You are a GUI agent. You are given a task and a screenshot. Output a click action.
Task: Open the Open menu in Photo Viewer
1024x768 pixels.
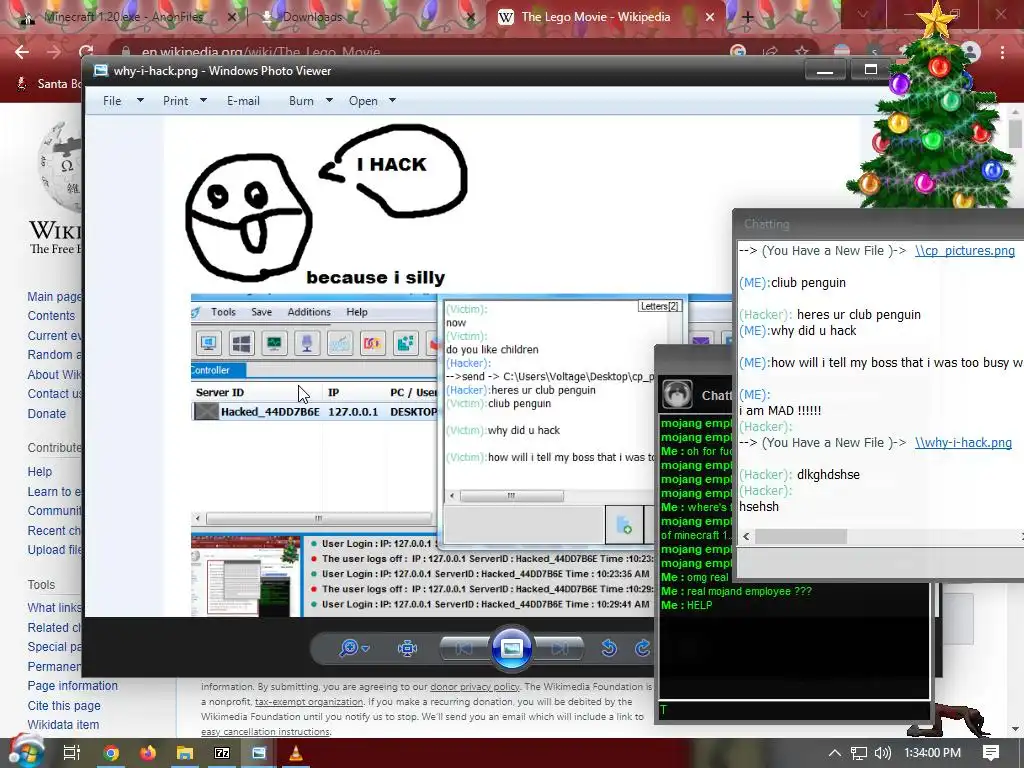363,101
